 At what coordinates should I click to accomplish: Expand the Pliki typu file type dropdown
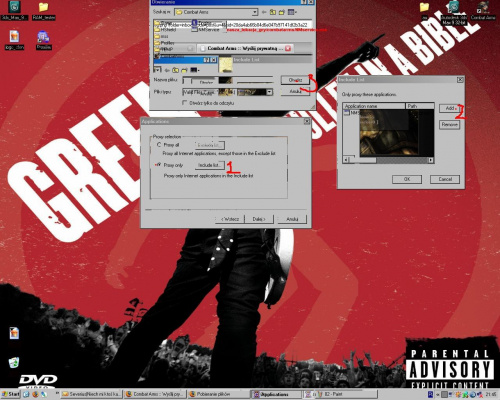click(269, 92)
